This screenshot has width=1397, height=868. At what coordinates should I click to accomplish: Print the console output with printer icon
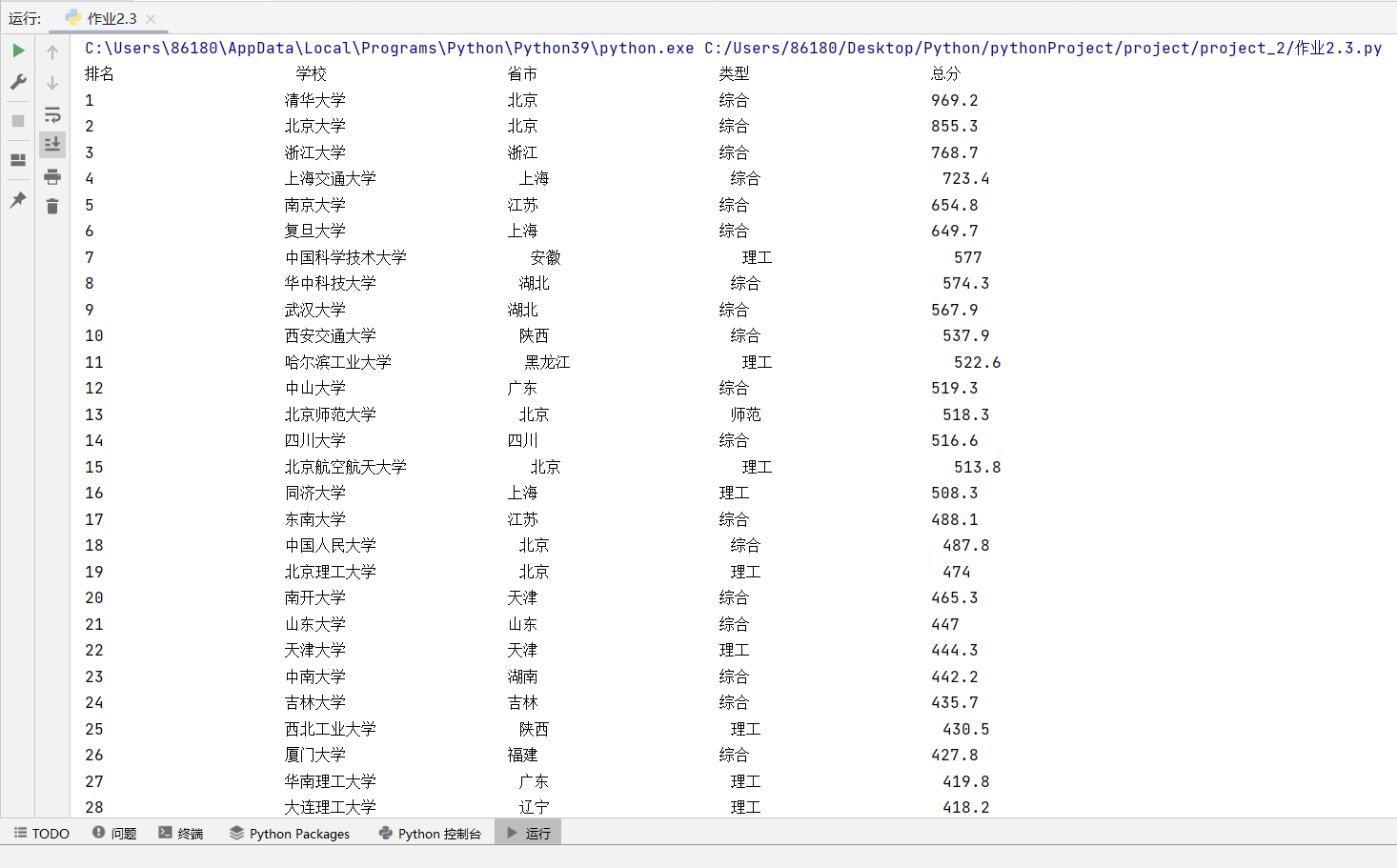click(52, 176)
